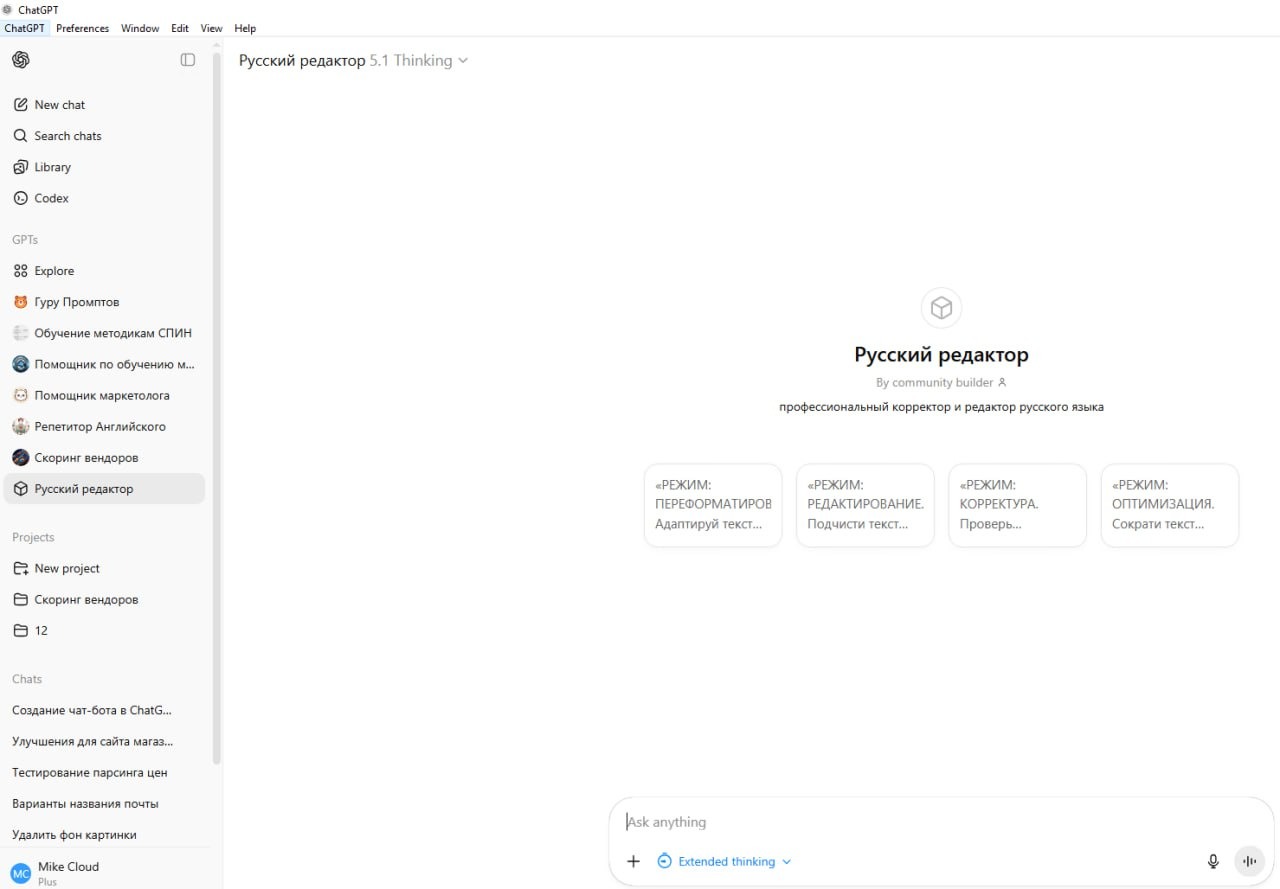Click the microphone dictation icon
The image size is (1280, 889).
click(1213, 861)
